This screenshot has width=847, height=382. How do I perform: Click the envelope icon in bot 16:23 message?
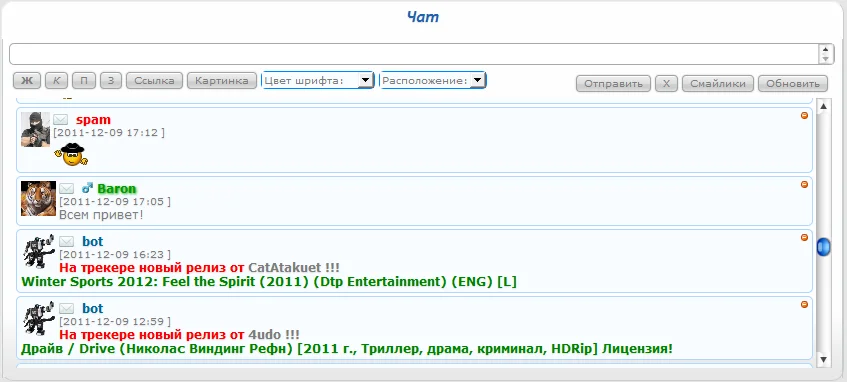[66, 242]
